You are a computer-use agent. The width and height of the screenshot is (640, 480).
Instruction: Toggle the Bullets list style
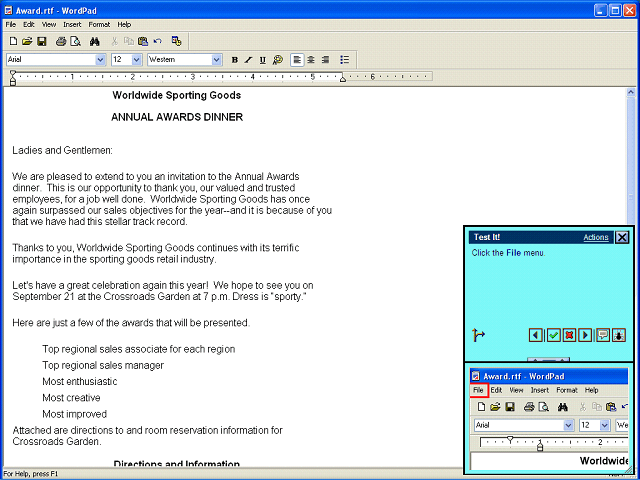(x=344, y=60)
